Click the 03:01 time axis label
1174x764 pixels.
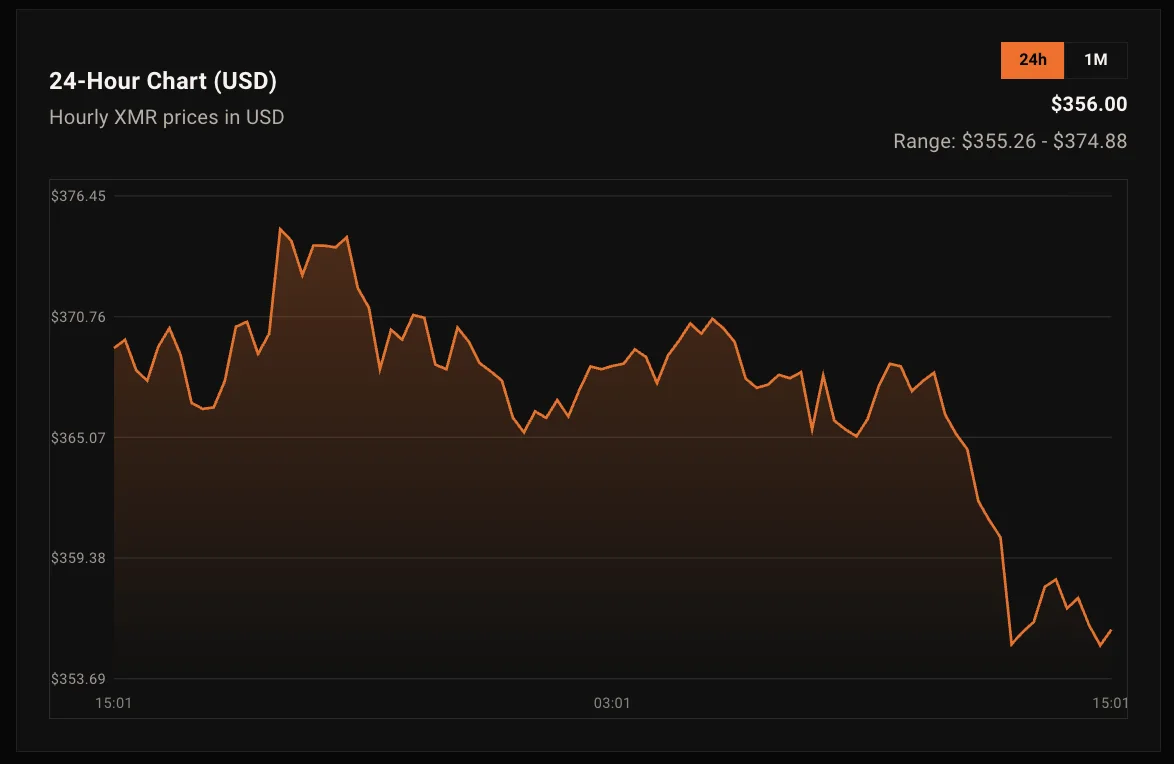(612, 703)
